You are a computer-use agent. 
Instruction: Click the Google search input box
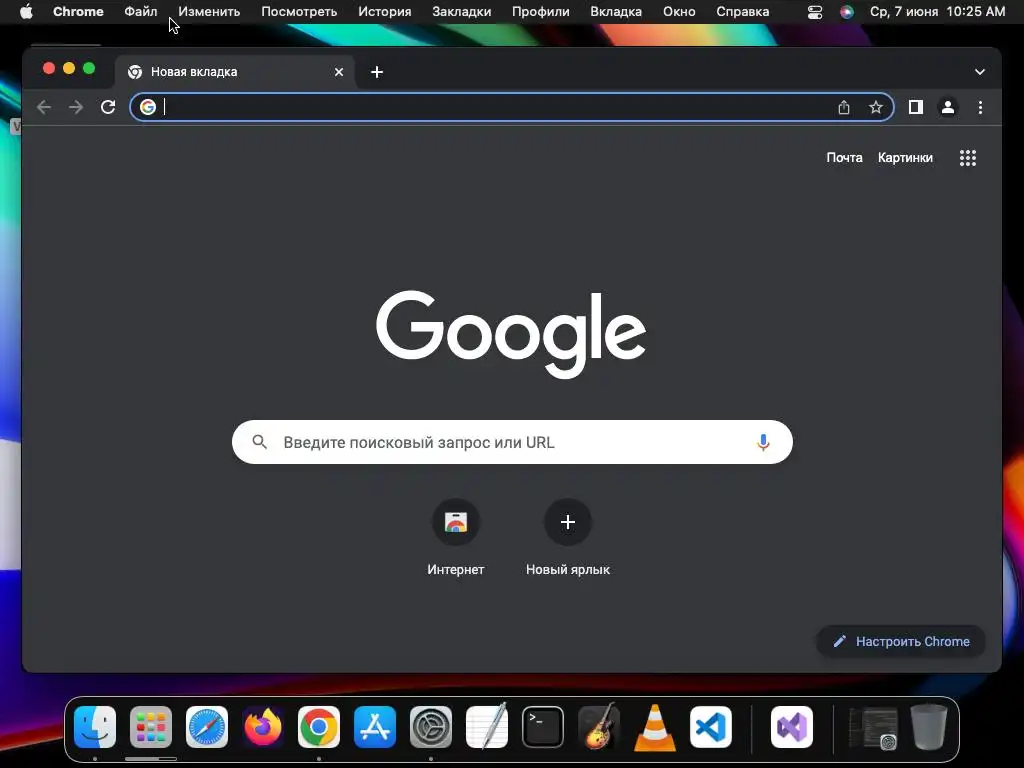point(512,442)
